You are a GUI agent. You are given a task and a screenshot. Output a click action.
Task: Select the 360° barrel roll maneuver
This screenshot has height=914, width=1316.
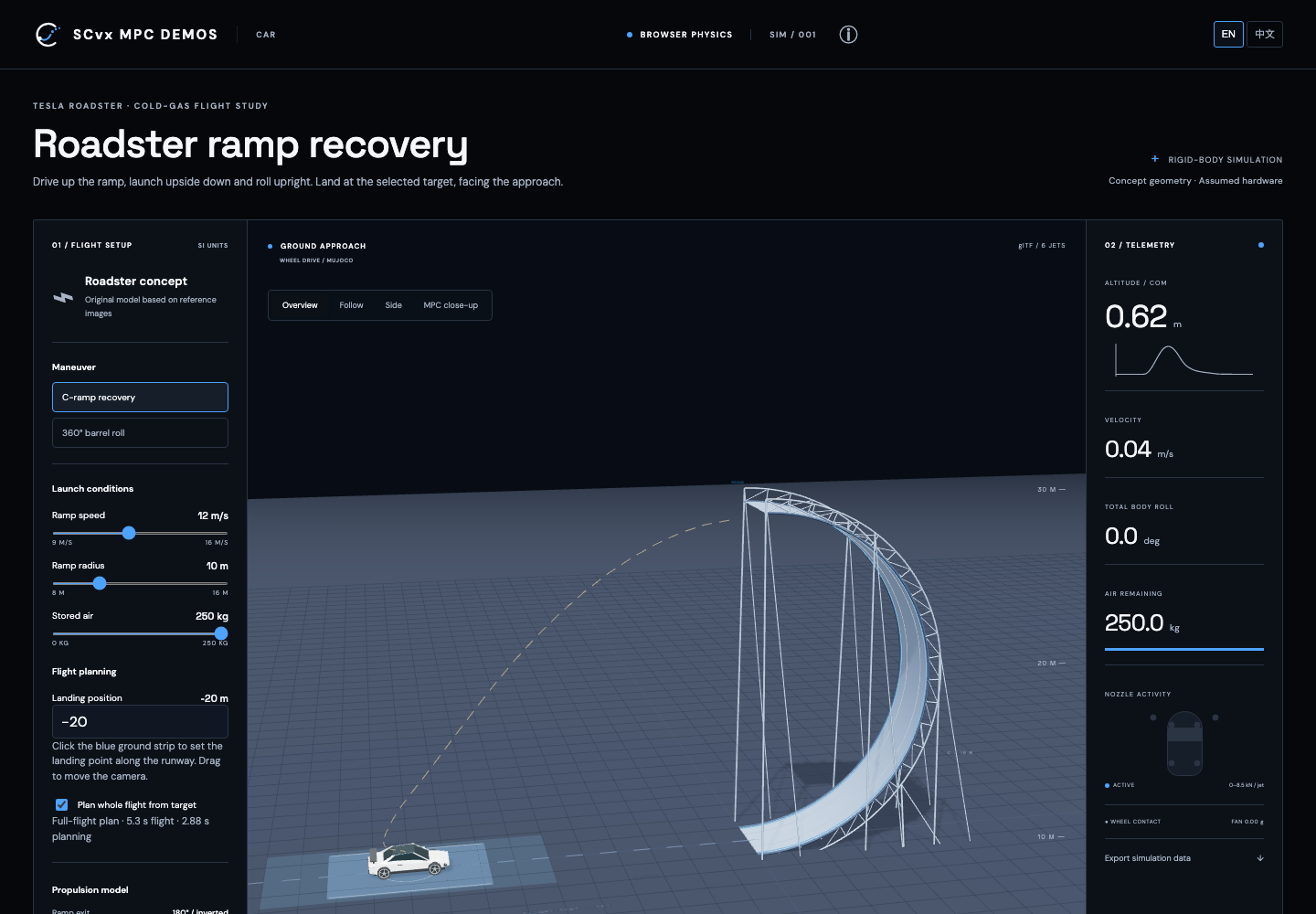140,433
